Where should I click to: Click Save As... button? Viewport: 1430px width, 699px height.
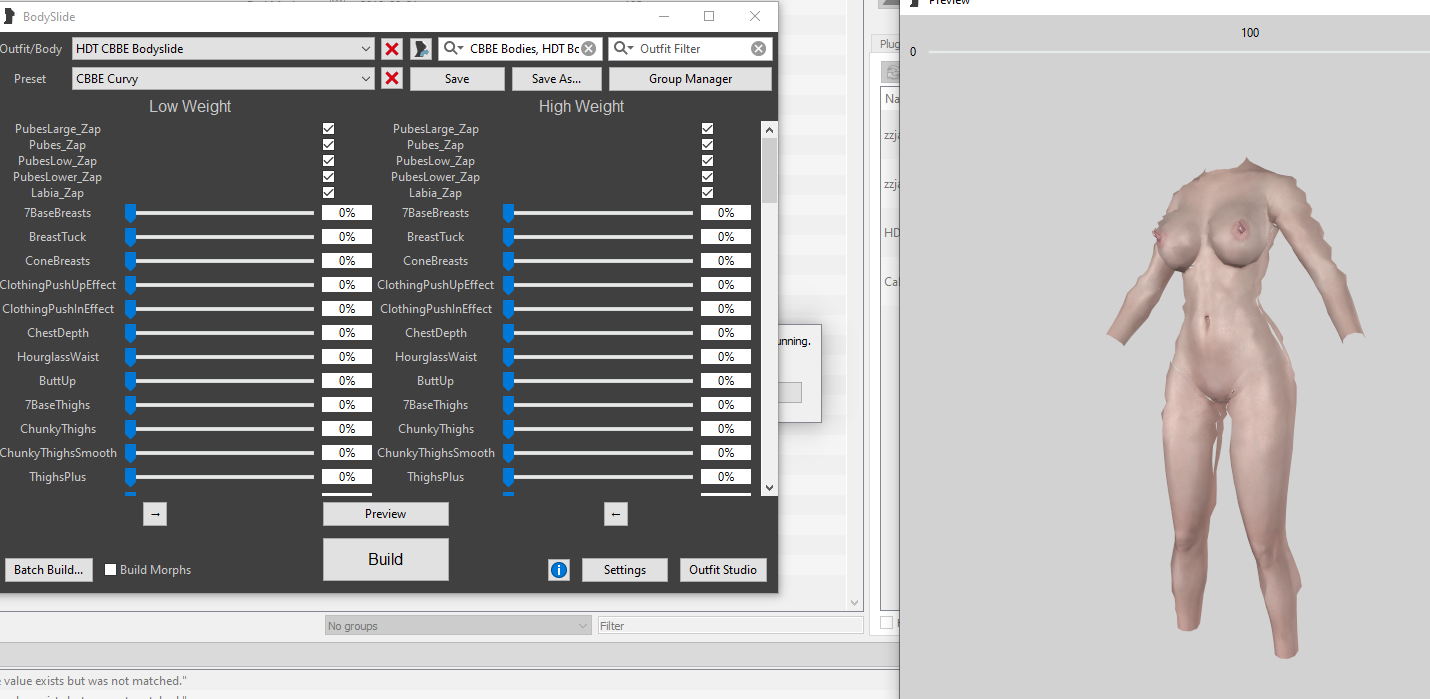(x=556, y=79)
